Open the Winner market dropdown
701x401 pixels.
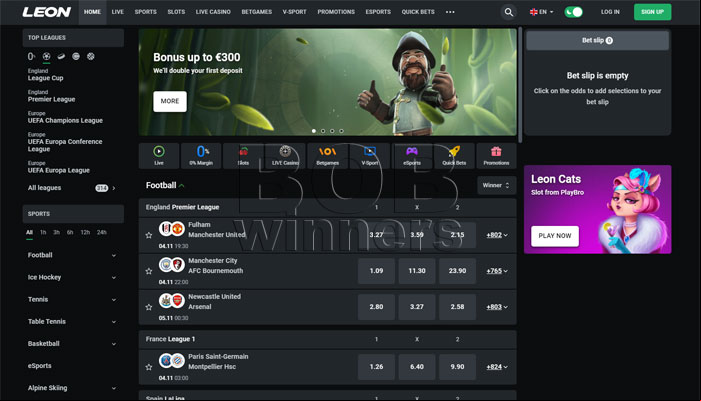[x=496, y=185]
